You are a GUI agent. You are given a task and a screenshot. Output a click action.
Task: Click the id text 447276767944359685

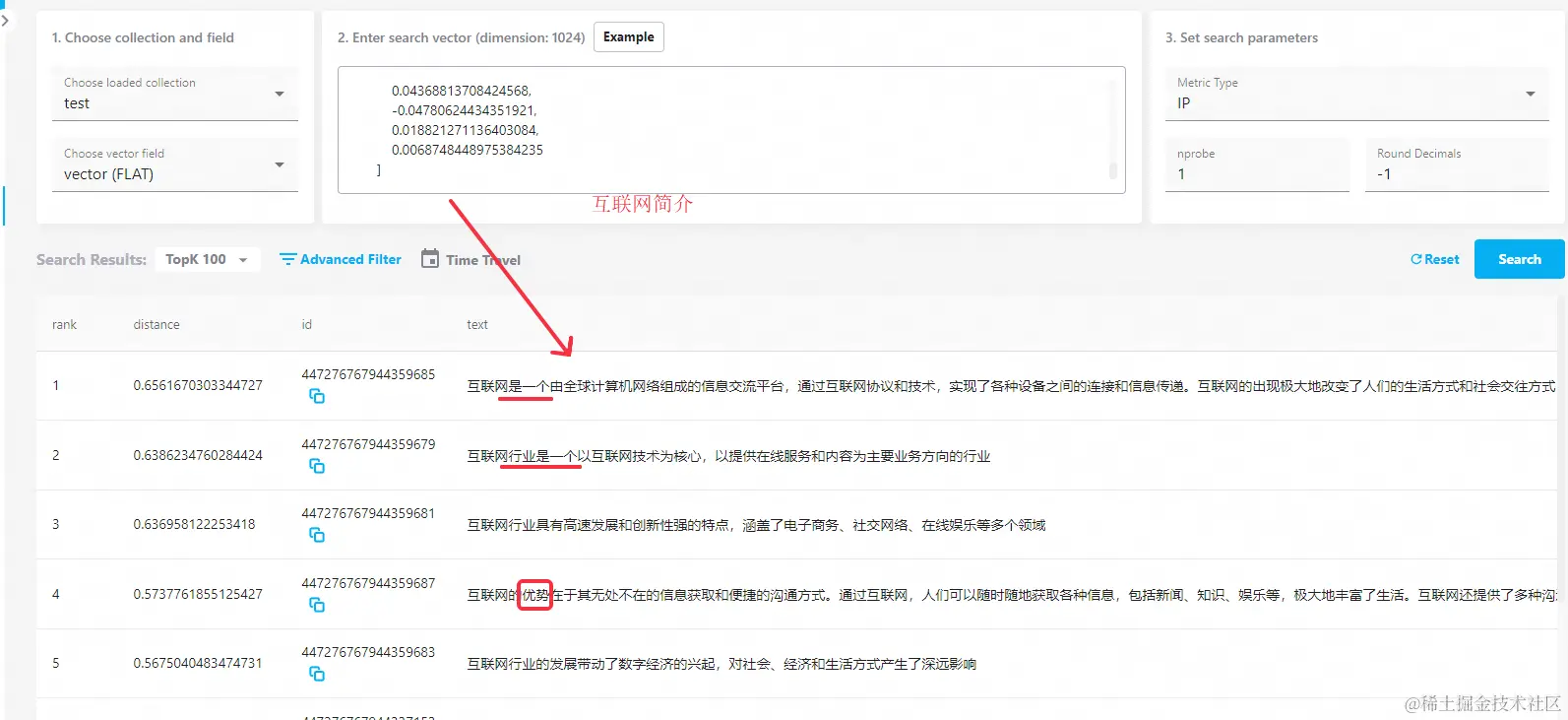click(368, 374)
